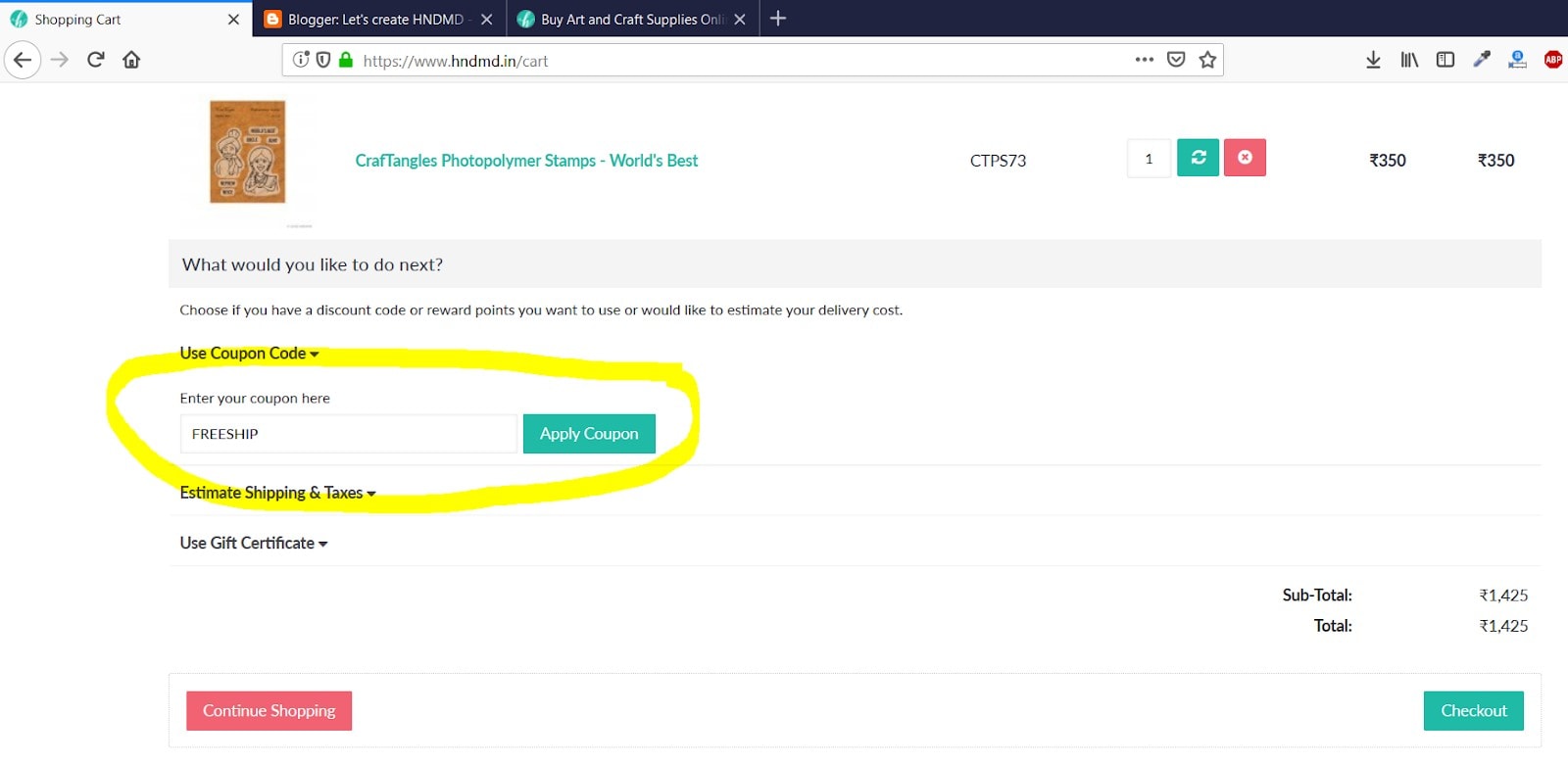This screenshot has width=1568, height=763.
Task: Select the Sub-Total amount ₹1,425
Action: [1503, 596]
